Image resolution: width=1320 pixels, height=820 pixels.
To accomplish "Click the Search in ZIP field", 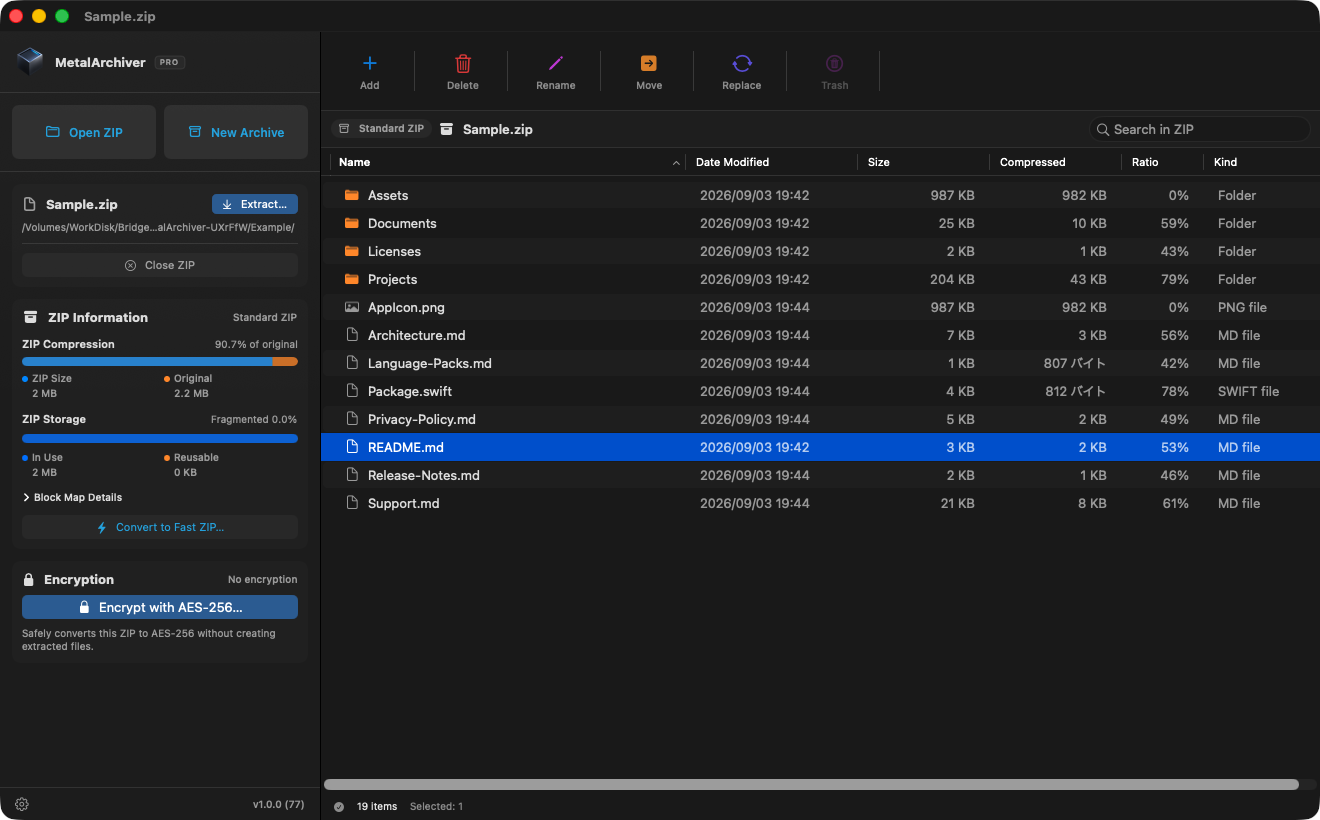I will pos(1199,129).
